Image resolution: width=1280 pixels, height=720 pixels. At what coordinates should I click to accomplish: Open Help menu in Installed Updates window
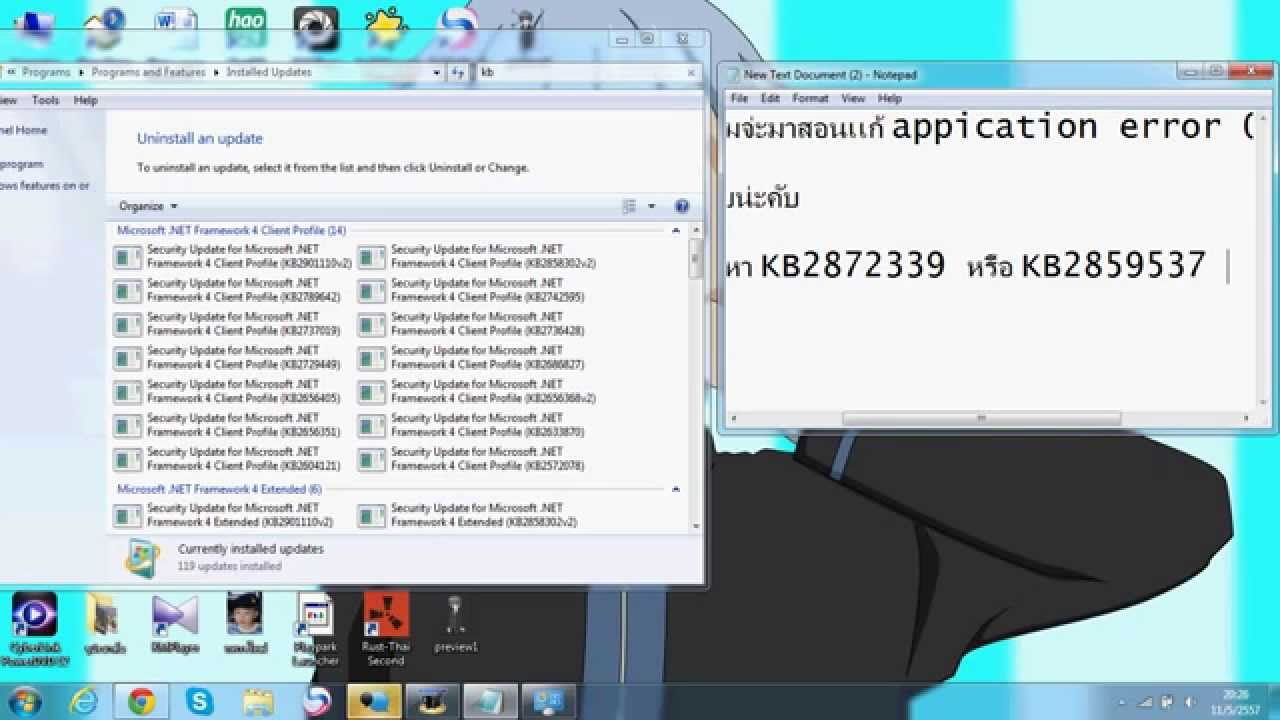(86, 100)
